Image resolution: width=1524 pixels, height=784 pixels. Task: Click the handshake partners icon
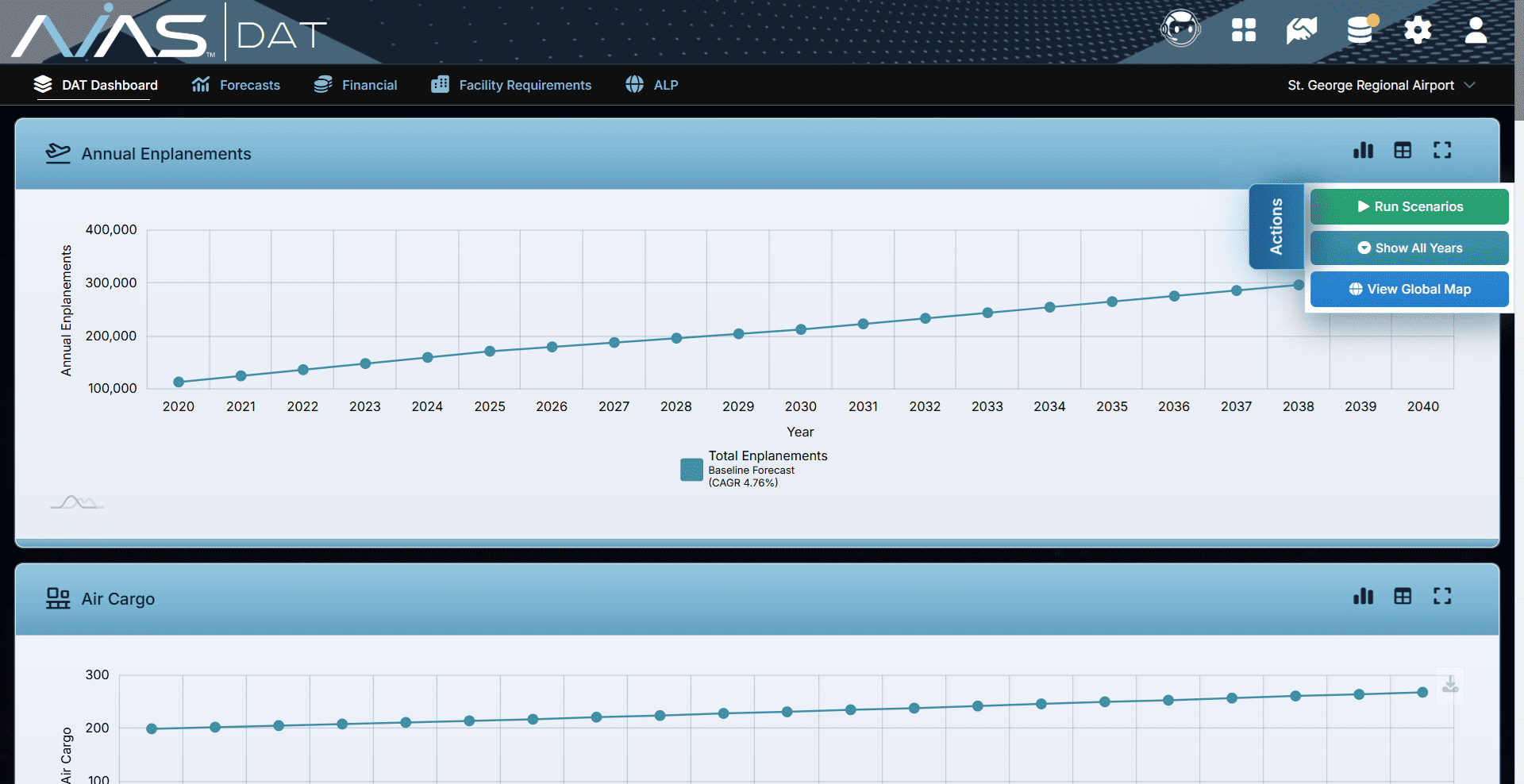[1302, 30]
